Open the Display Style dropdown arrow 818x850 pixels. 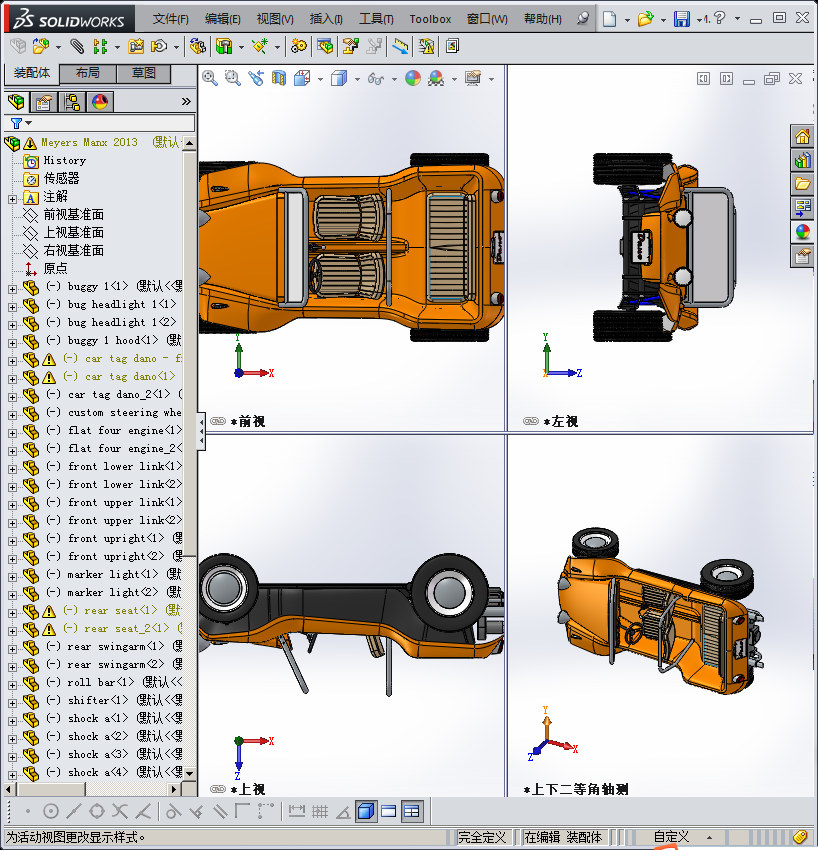[x=357, y=79]
